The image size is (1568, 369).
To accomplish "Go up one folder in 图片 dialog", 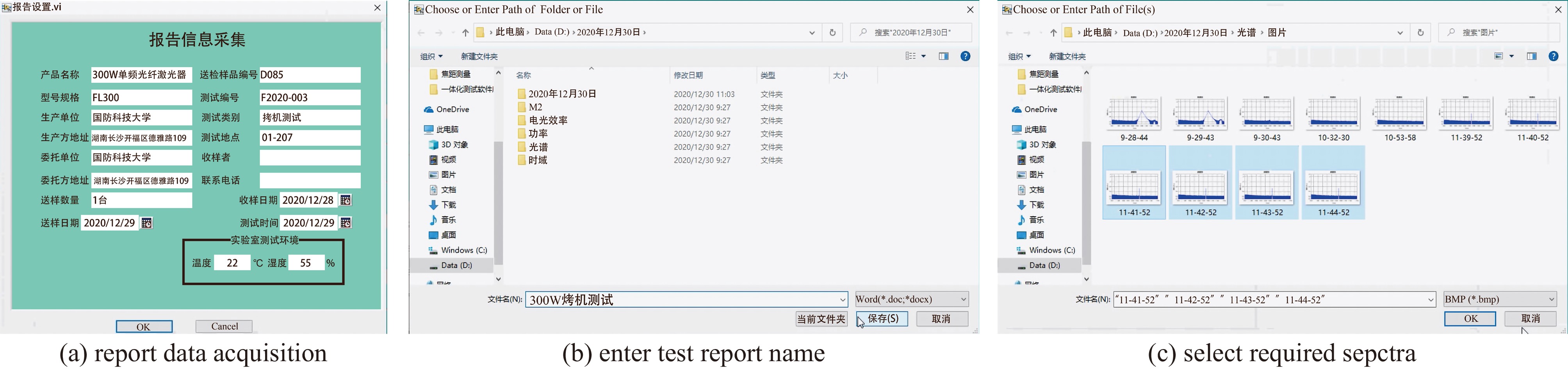I will coord(1053,33).
